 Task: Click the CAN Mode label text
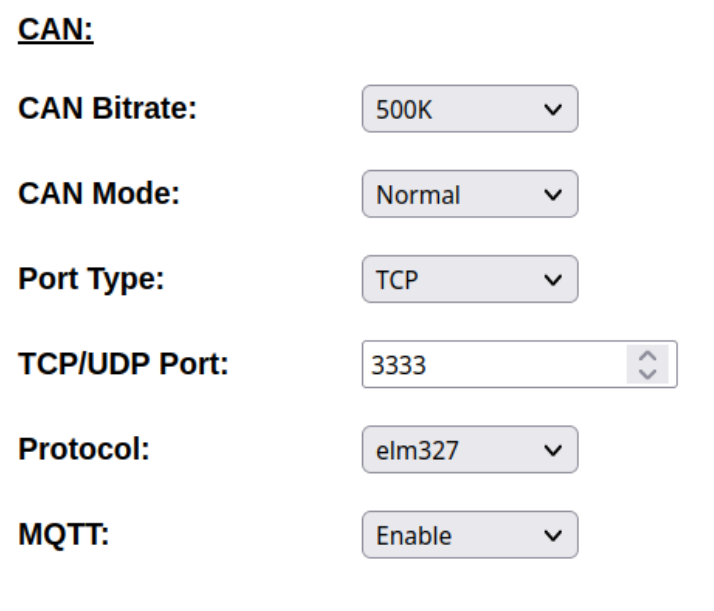tap(99, 193)
